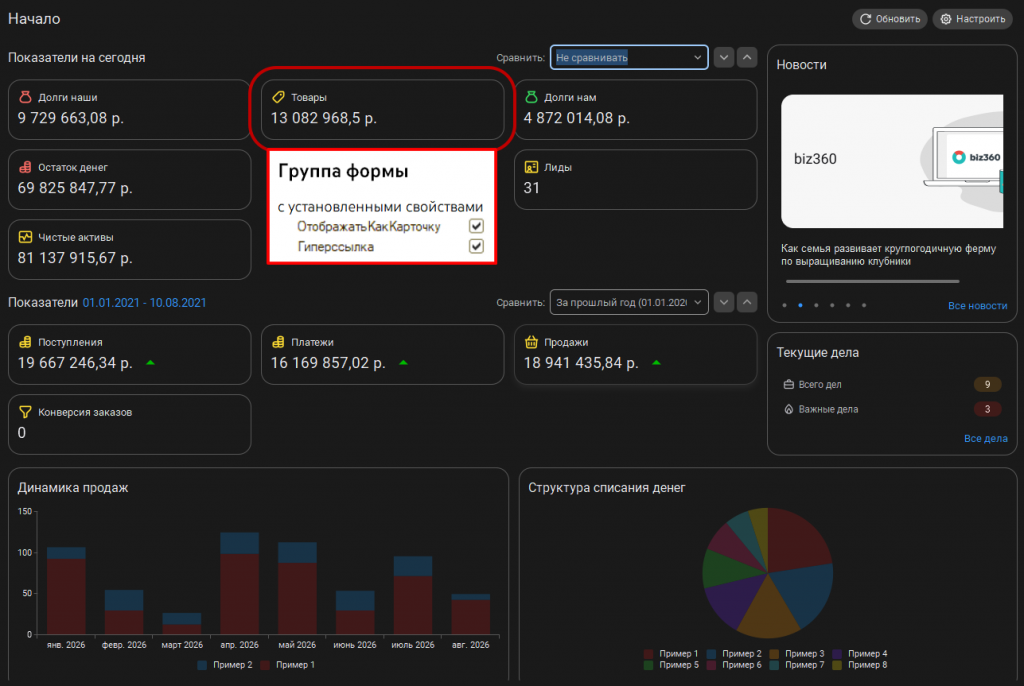
Task: Open the За прошлый год compare dropdown
Action: (x=629, y=302)
